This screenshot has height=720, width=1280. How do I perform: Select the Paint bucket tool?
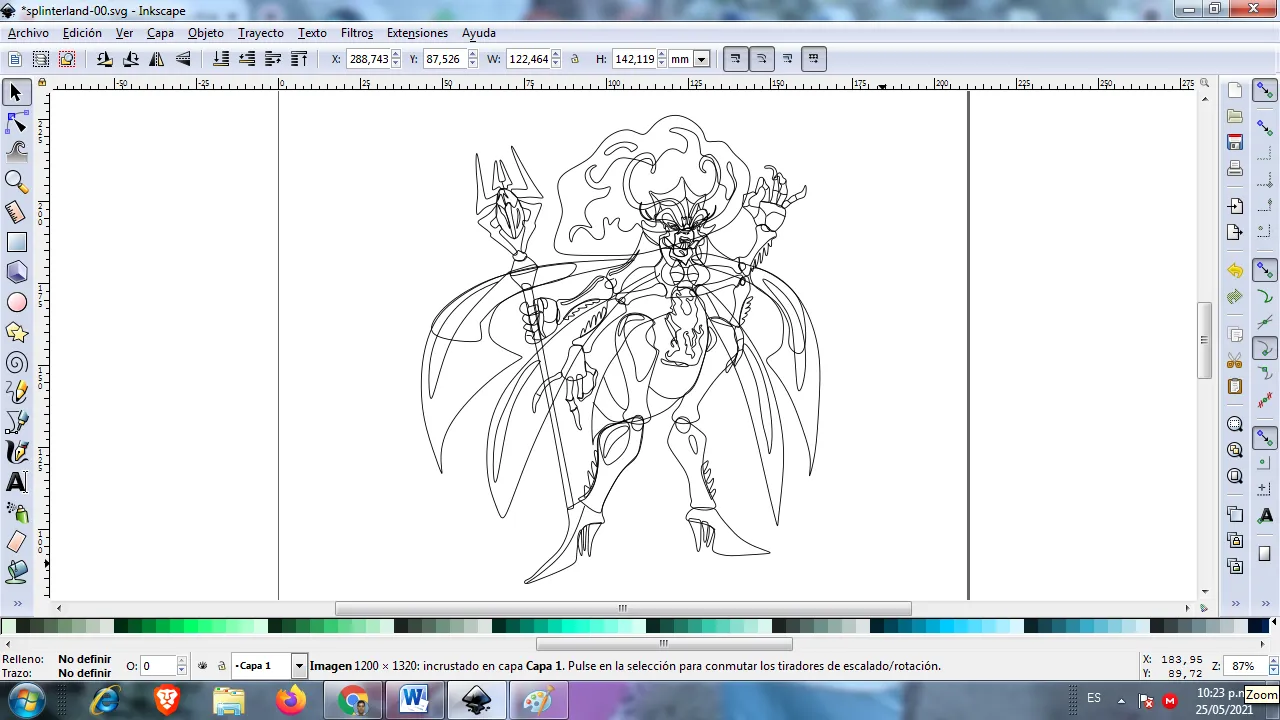click(x=16, y=572)
